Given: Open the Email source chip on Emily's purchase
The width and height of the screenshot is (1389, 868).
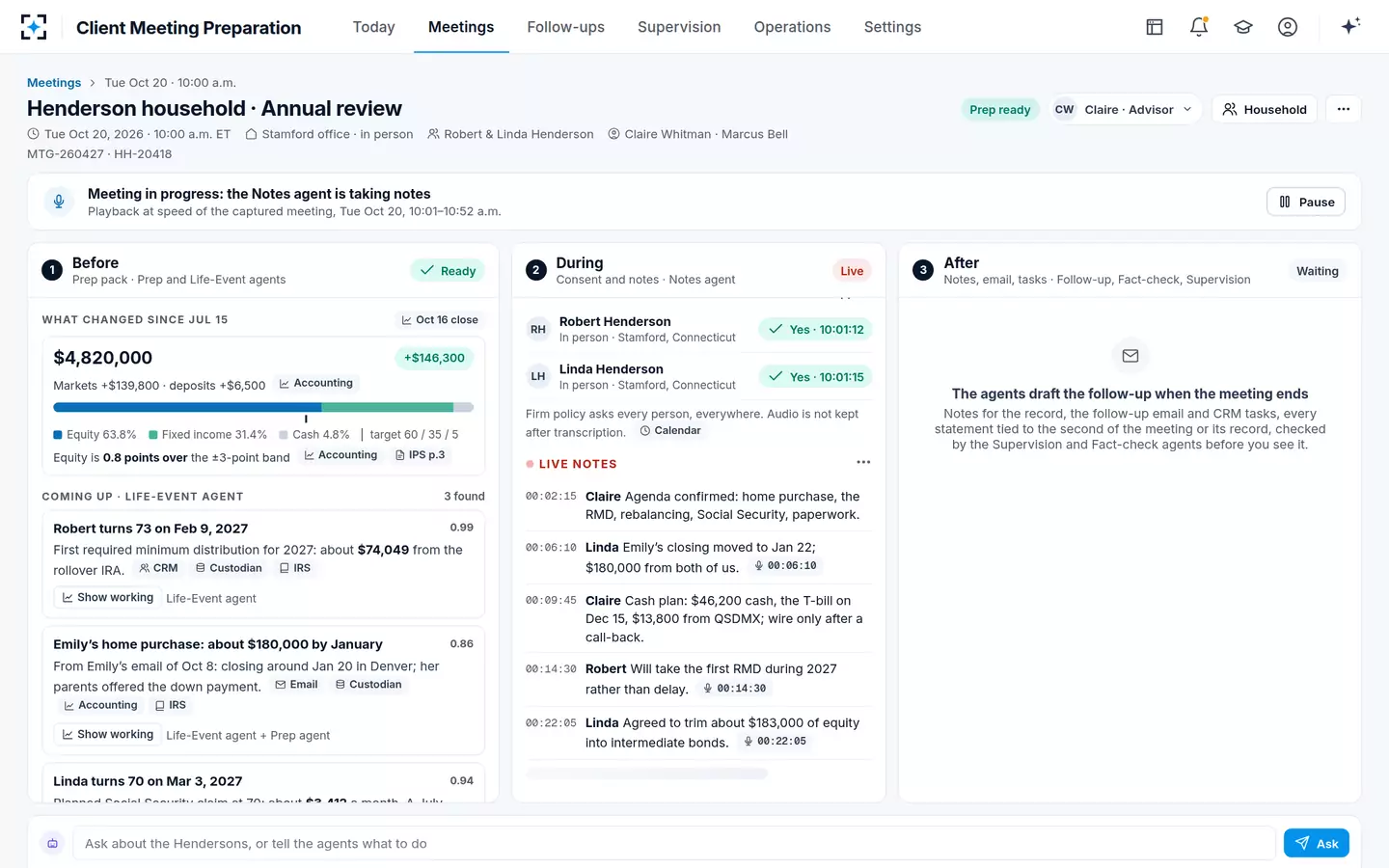Looking at the screenshot, I should pyautogui.click(x=296, y=685).
